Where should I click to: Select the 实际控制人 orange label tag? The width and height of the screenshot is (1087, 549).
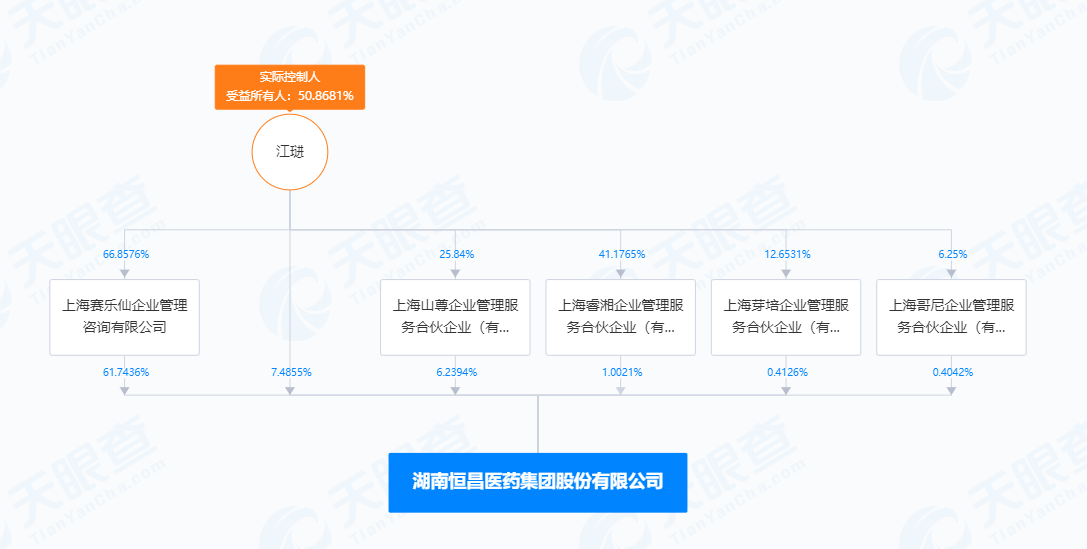pyautogui.click(x=290, y=87)
